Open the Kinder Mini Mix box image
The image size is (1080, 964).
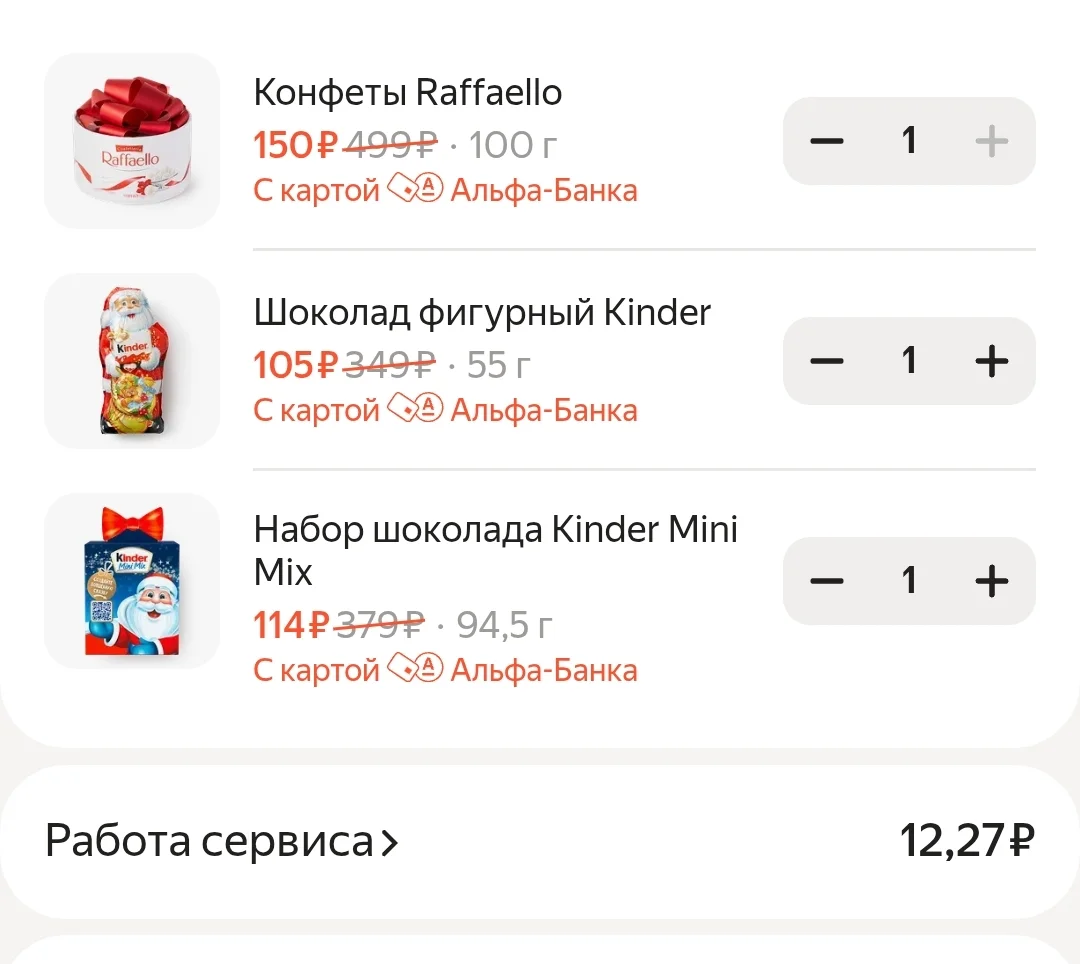point(132,581)
